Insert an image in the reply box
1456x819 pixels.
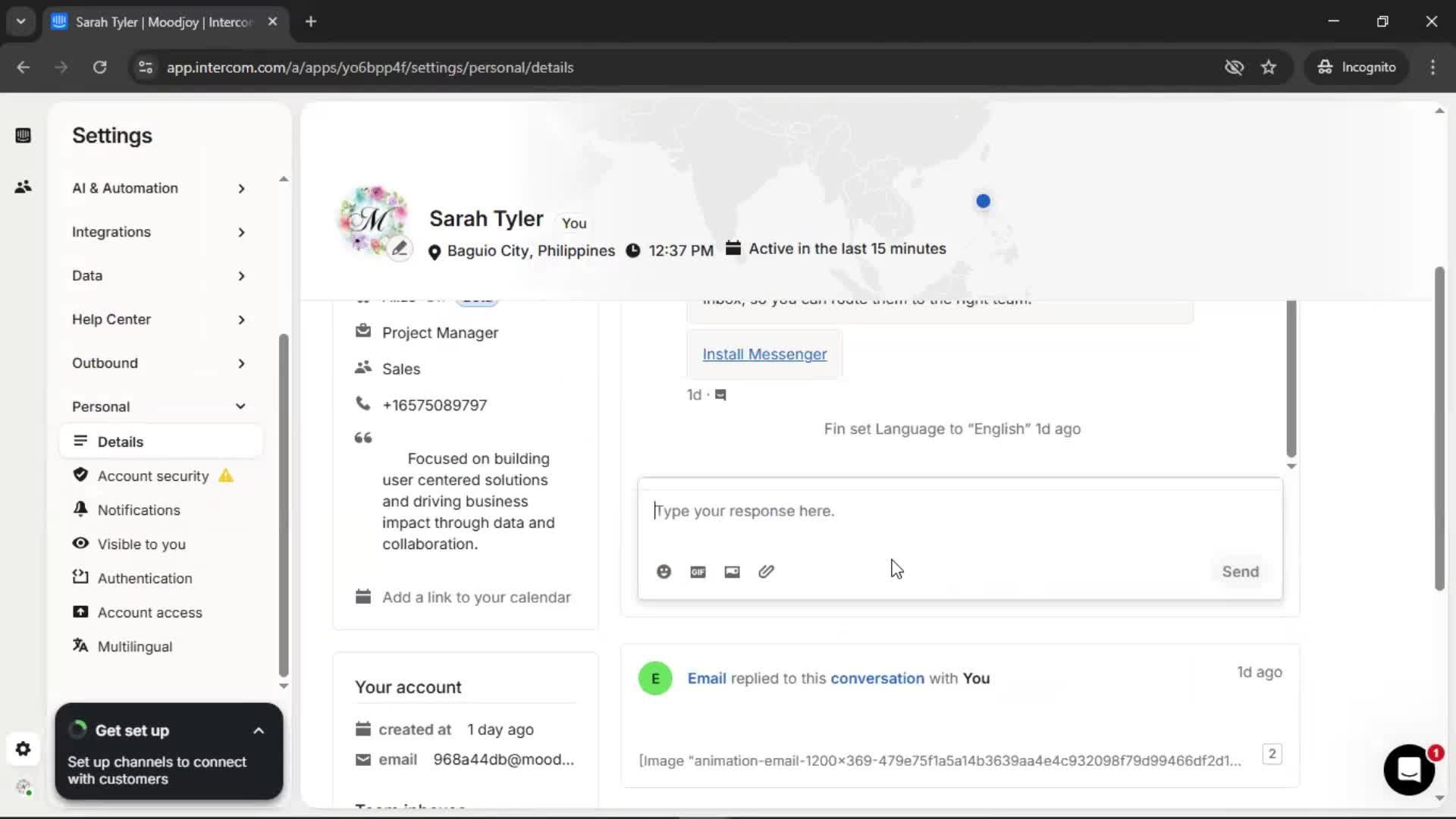click(732, 572)
